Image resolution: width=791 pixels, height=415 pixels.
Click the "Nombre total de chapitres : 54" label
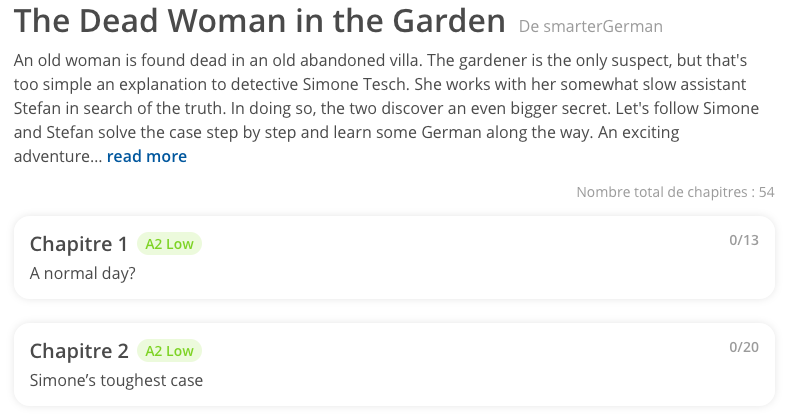click(x=675, y=192)
